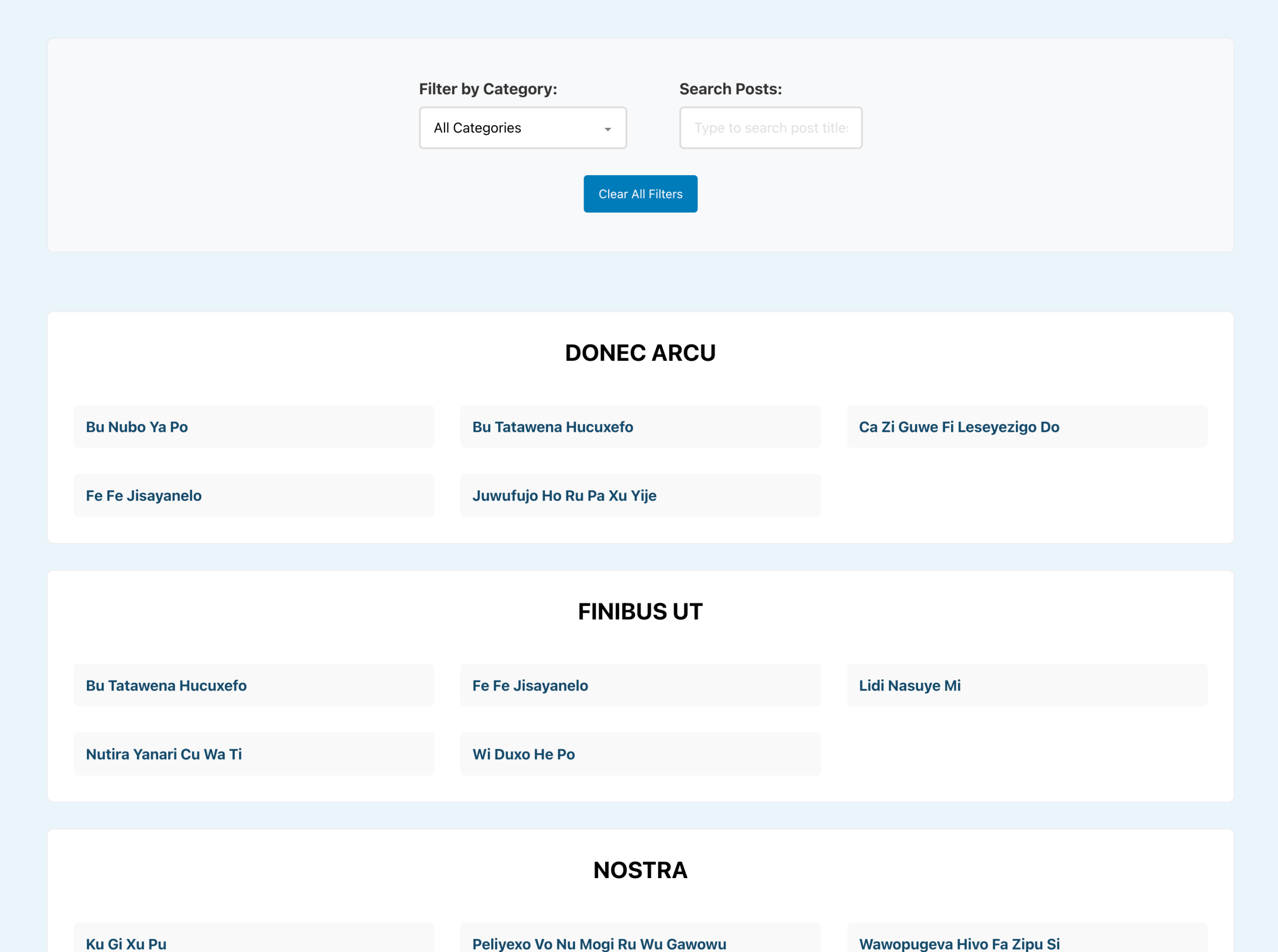Viewport: 1278px width, 952px height.
Task: Open the All Categories dropdown
Action: click(x=522, y=128)
